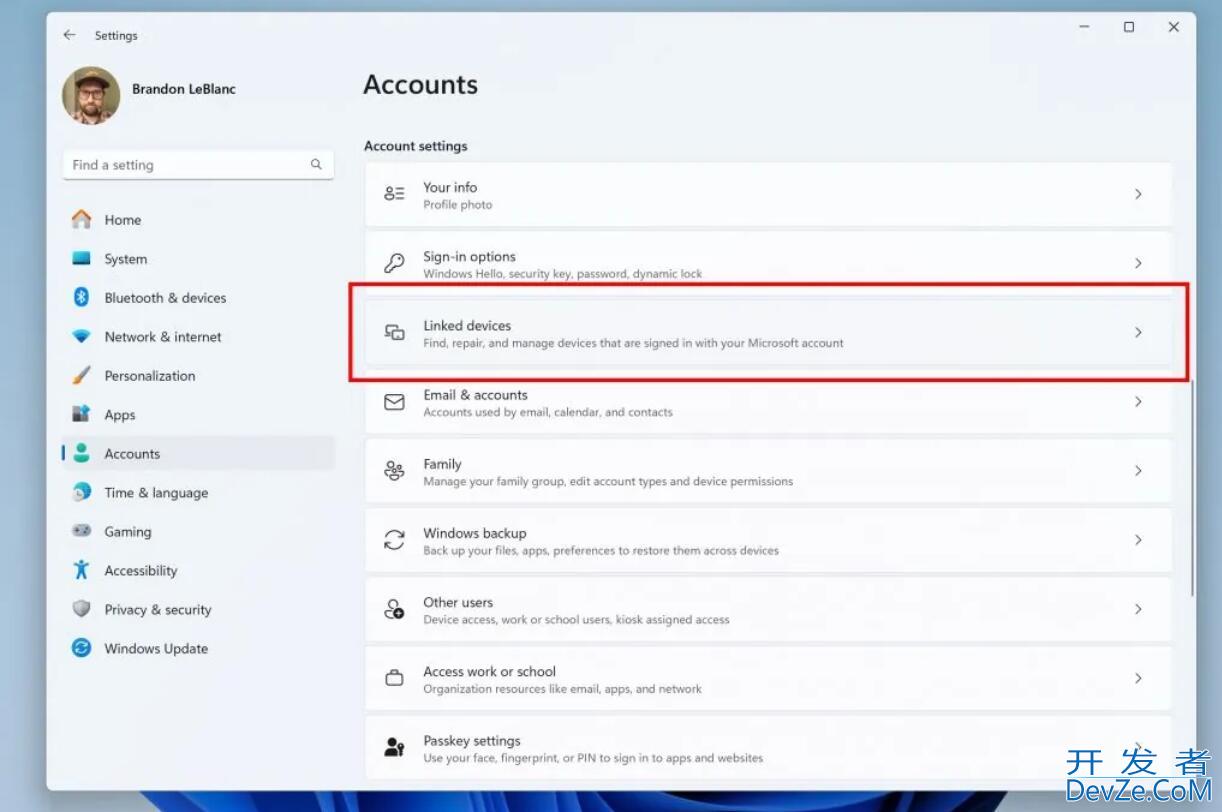Viewport: 1222px width, 812px height.
Task: Open Sign-in options settings row
Action: click(x=768, y=263)
